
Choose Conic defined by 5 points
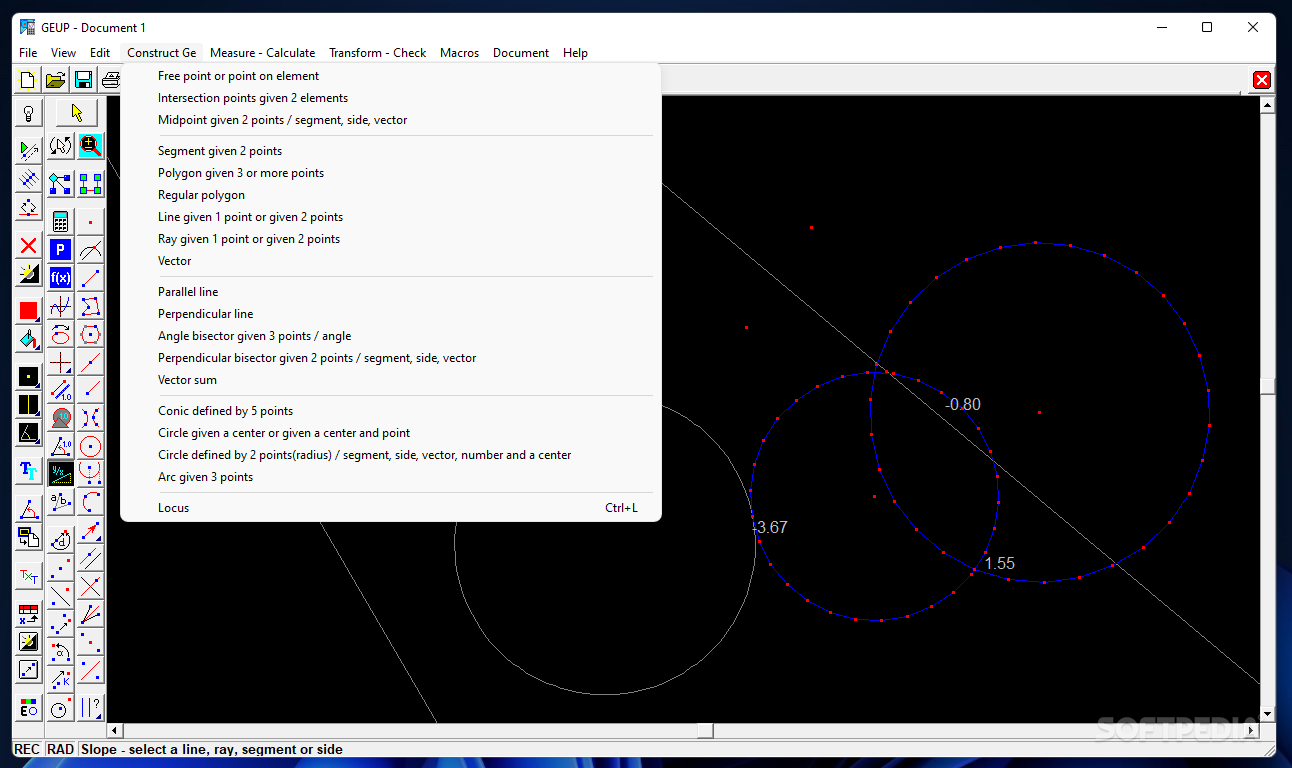click(391, 411)
